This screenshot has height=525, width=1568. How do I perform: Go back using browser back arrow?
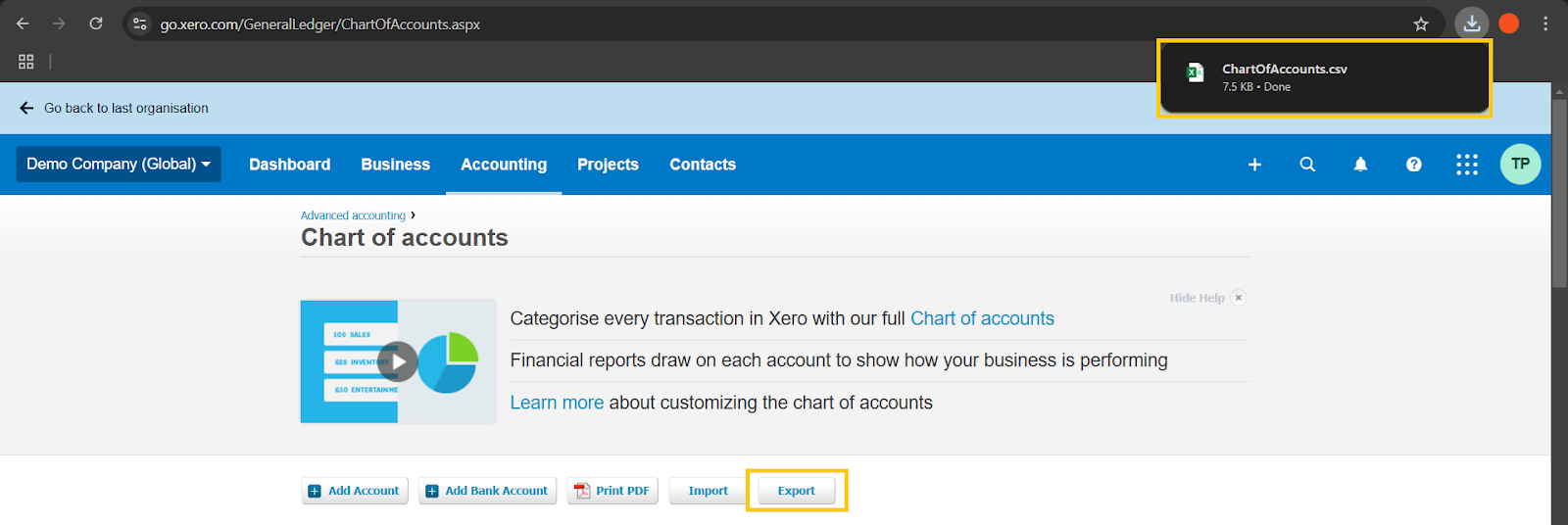23,24
